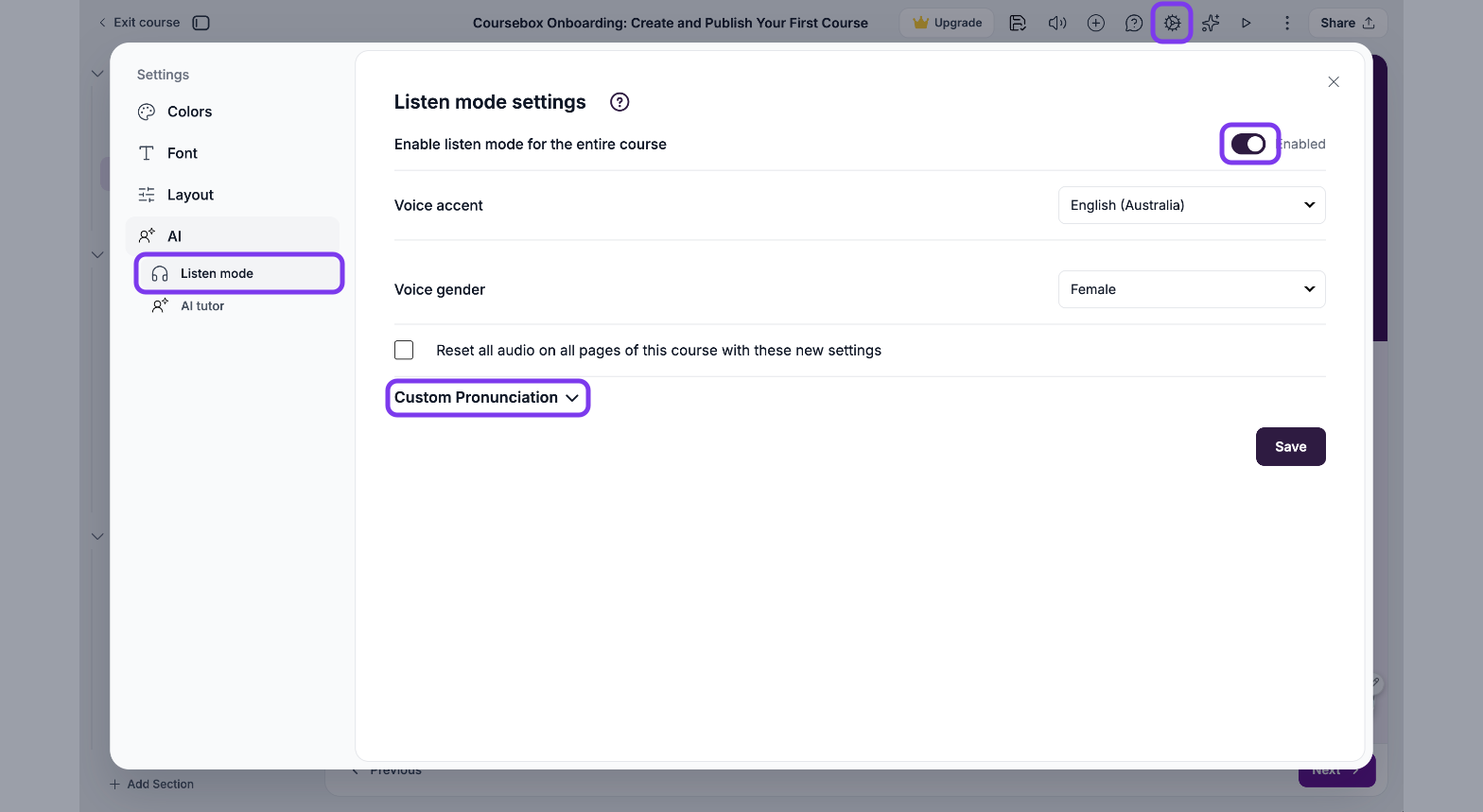
Task: Open the Voice gender dropdown
Action: (1192, 289)
